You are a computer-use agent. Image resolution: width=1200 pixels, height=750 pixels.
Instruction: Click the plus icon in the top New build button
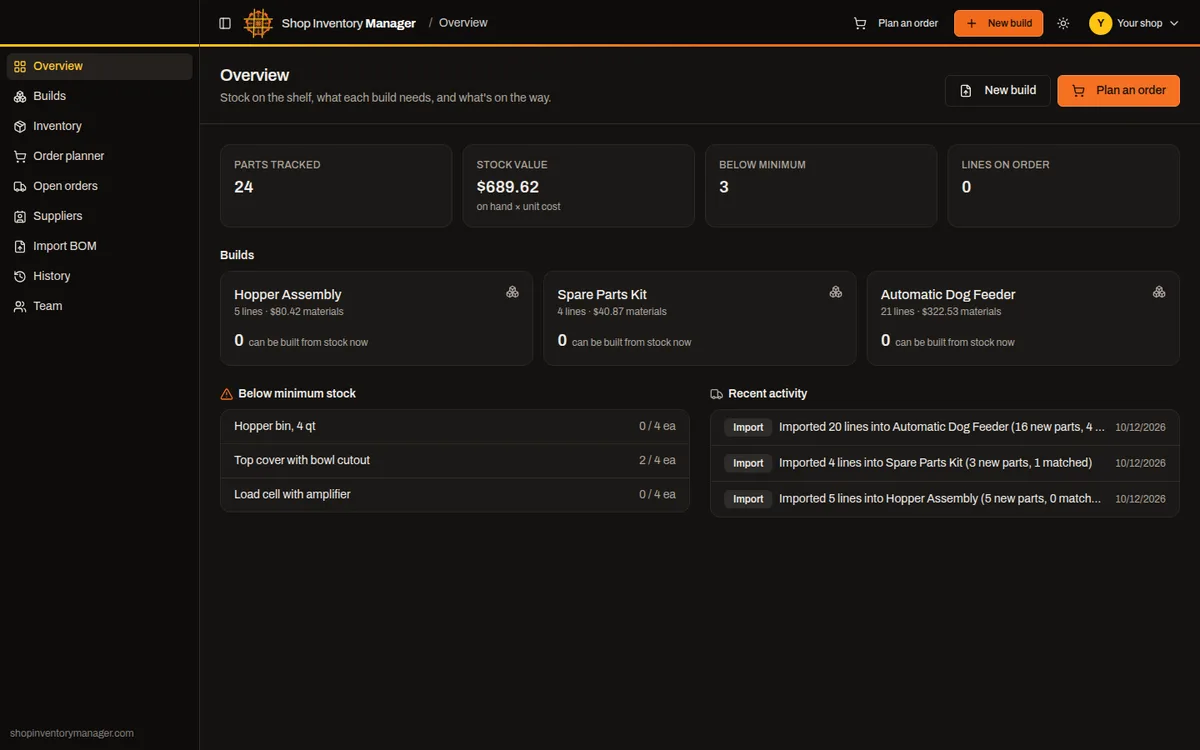click(972, 23)
